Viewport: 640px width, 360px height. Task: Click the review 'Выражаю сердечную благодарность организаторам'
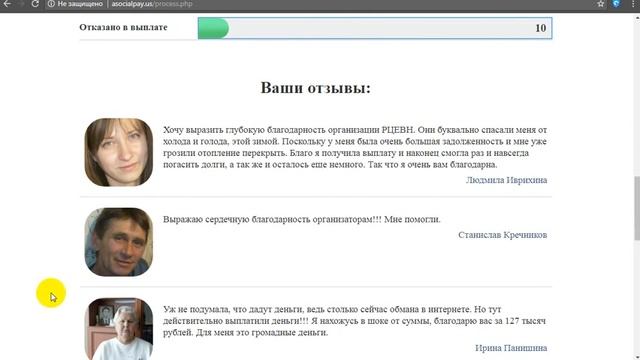coord(302,219)
